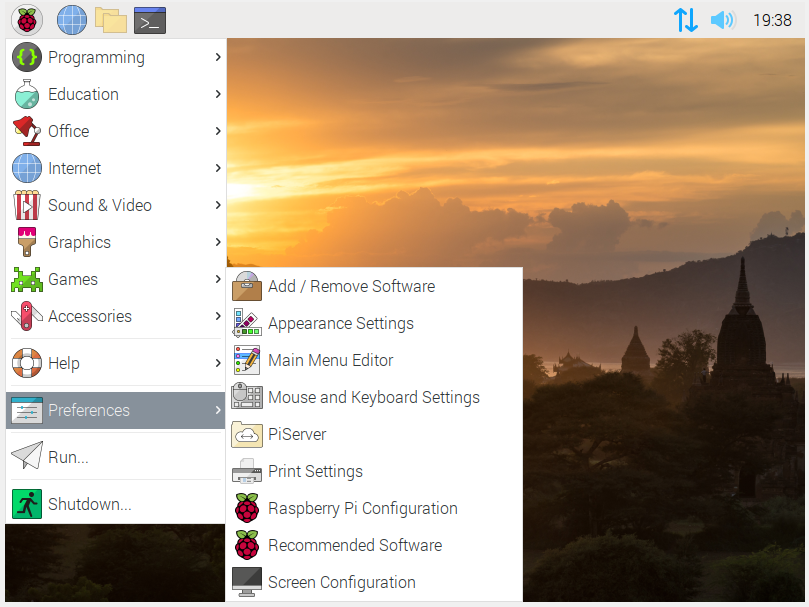Viewport: 809px width, 607px height.
Task: Click the Help lifebuoy icon
Action: click(27, 363)
